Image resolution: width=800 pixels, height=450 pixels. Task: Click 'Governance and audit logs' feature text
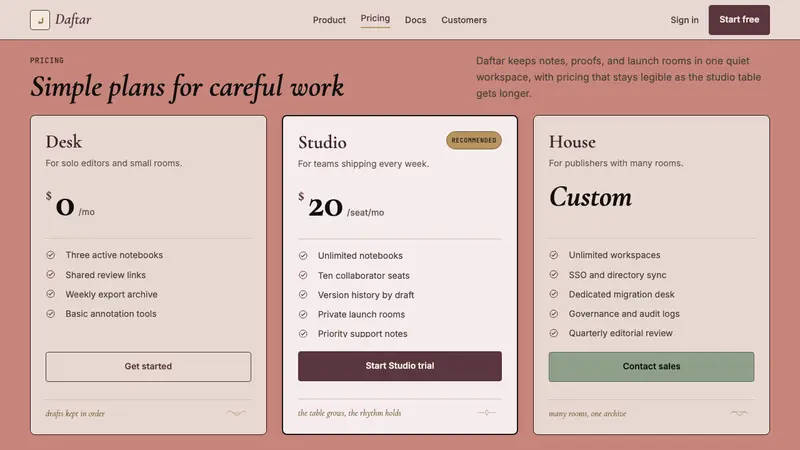[x=624, y=313]
